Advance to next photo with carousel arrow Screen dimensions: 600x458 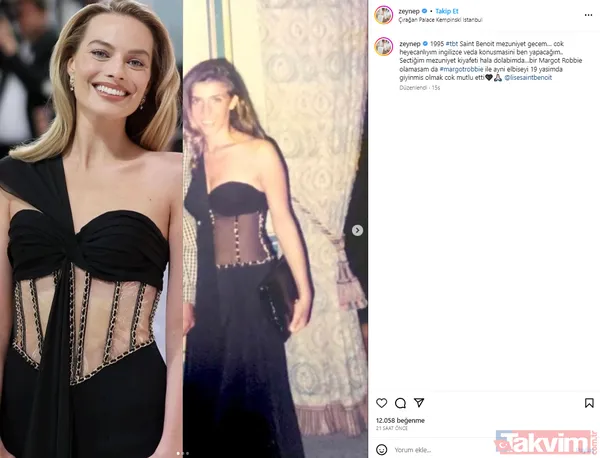[357, 230]
